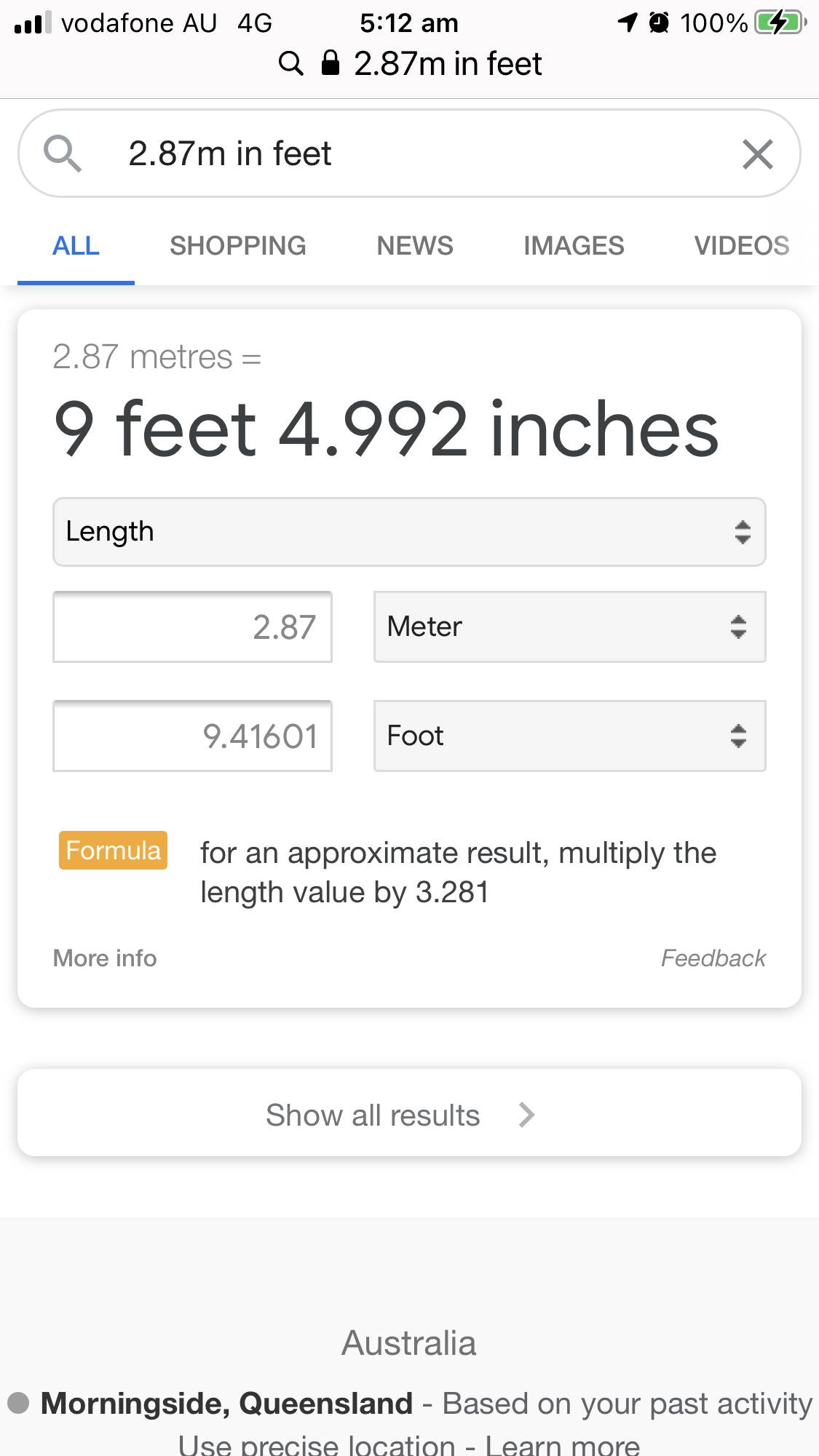Tap the padlock icon in address bar
Screen dimensions: 819x1456
pos(331,63)
